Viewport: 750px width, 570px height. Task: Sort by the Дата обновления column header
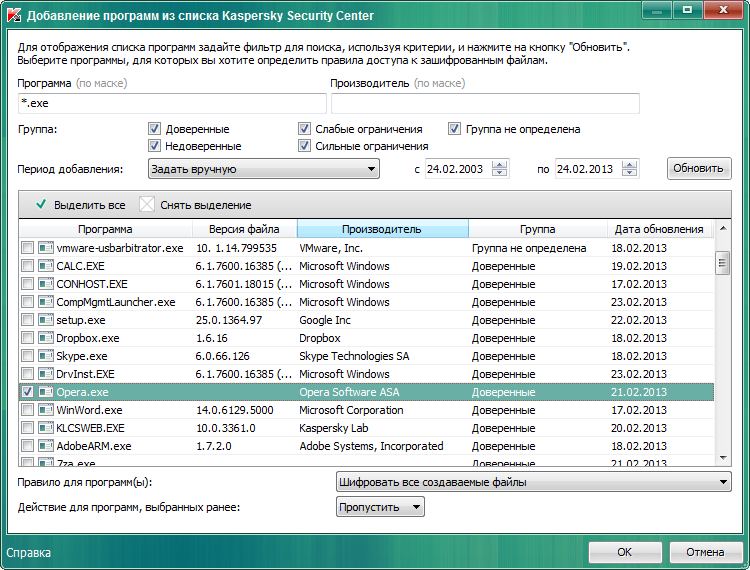click(x=659, y=229)
